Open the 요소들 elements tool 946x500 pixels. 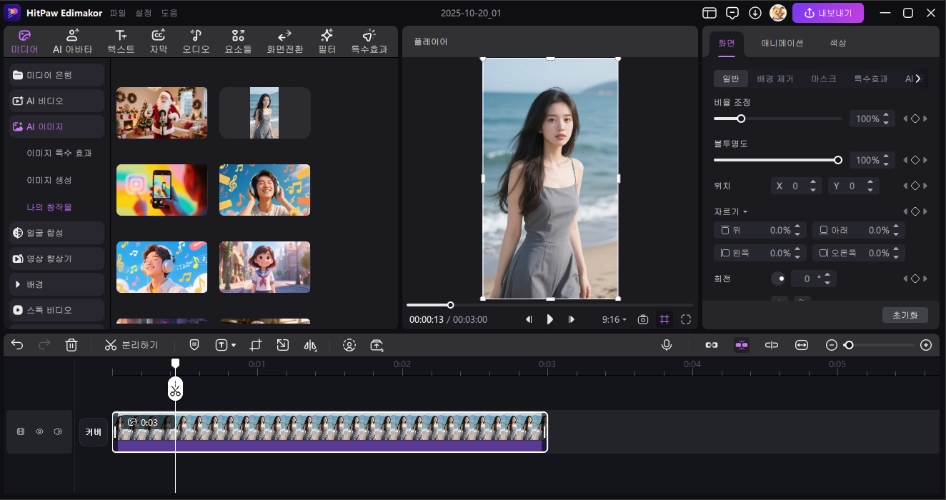coord(238,42)
